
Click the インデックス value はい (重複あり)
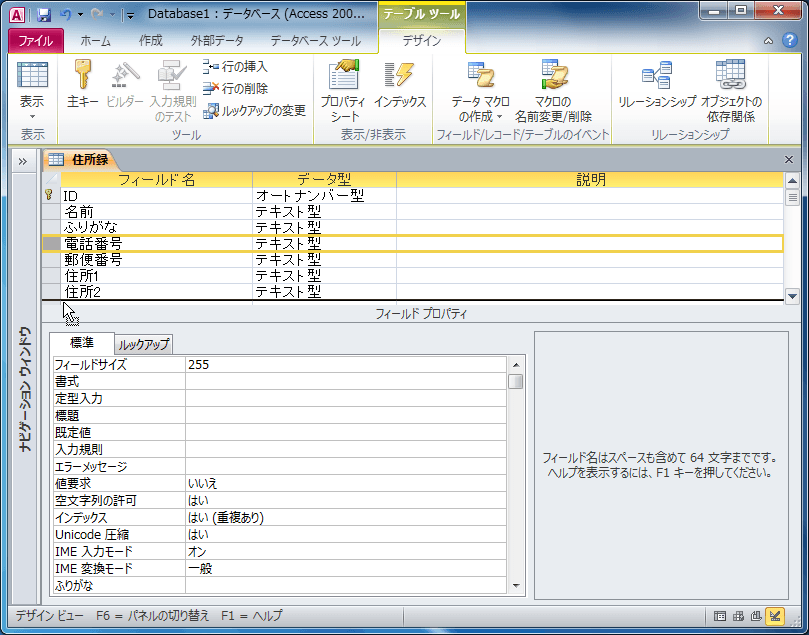coord(346,517)
